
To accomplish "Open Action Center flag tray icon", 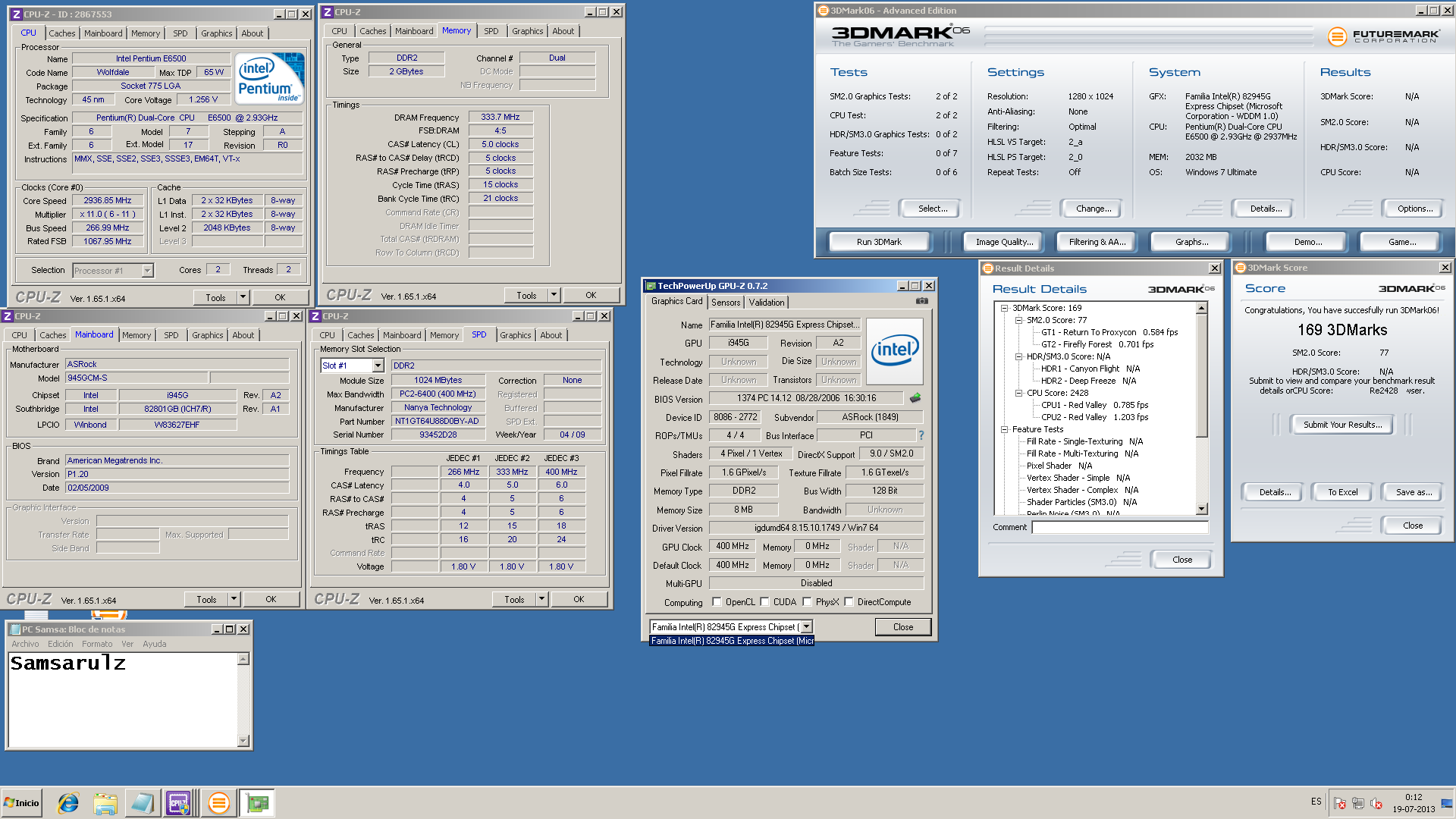I will (1340, 803).
